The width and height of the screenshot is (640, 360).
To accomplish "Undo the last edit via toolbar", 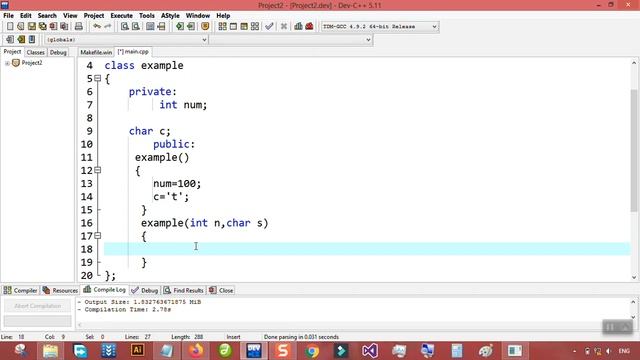I will pos(97,27).
